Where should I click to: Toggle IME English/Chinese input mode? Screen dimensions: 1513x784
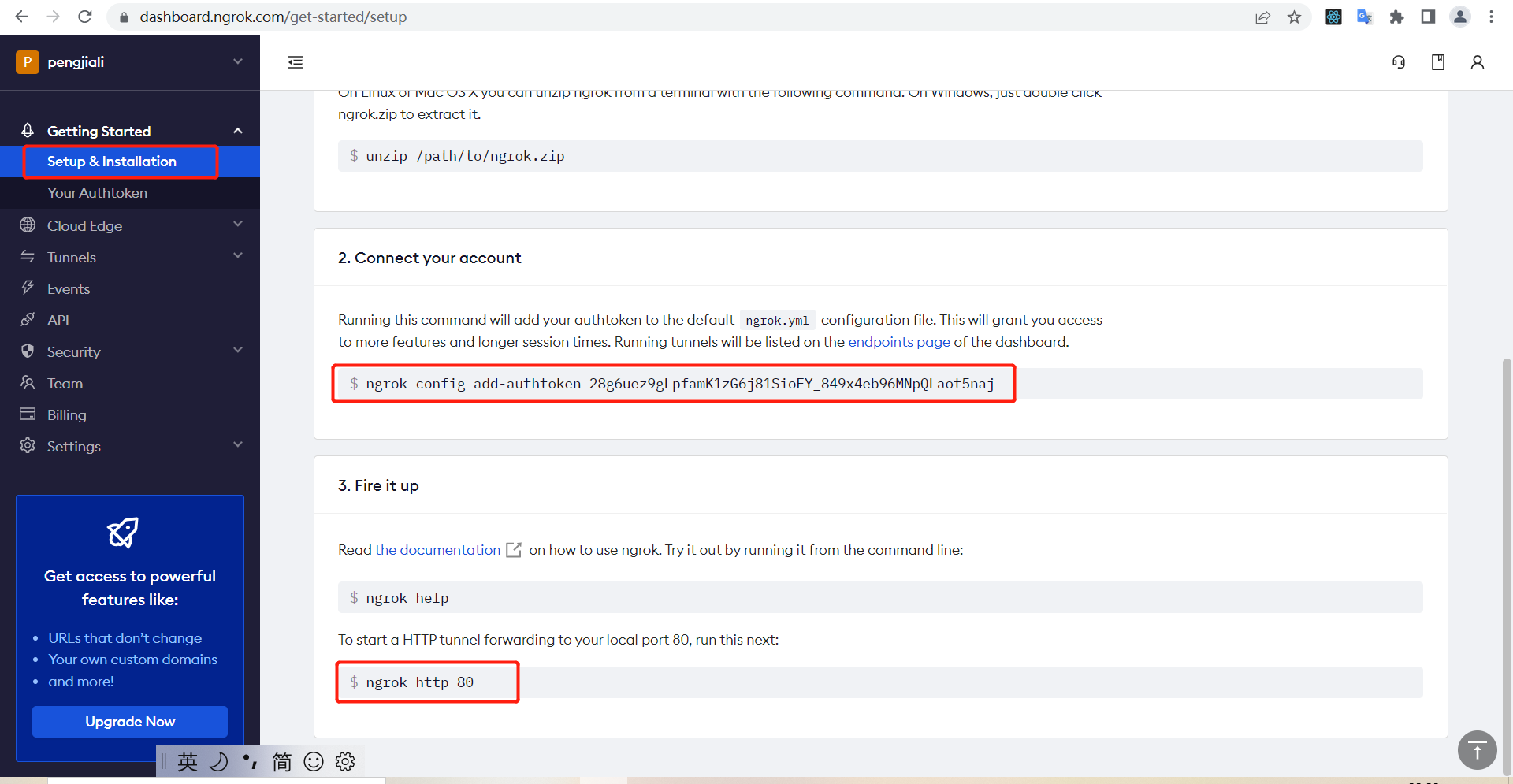[x=188, y=762]
